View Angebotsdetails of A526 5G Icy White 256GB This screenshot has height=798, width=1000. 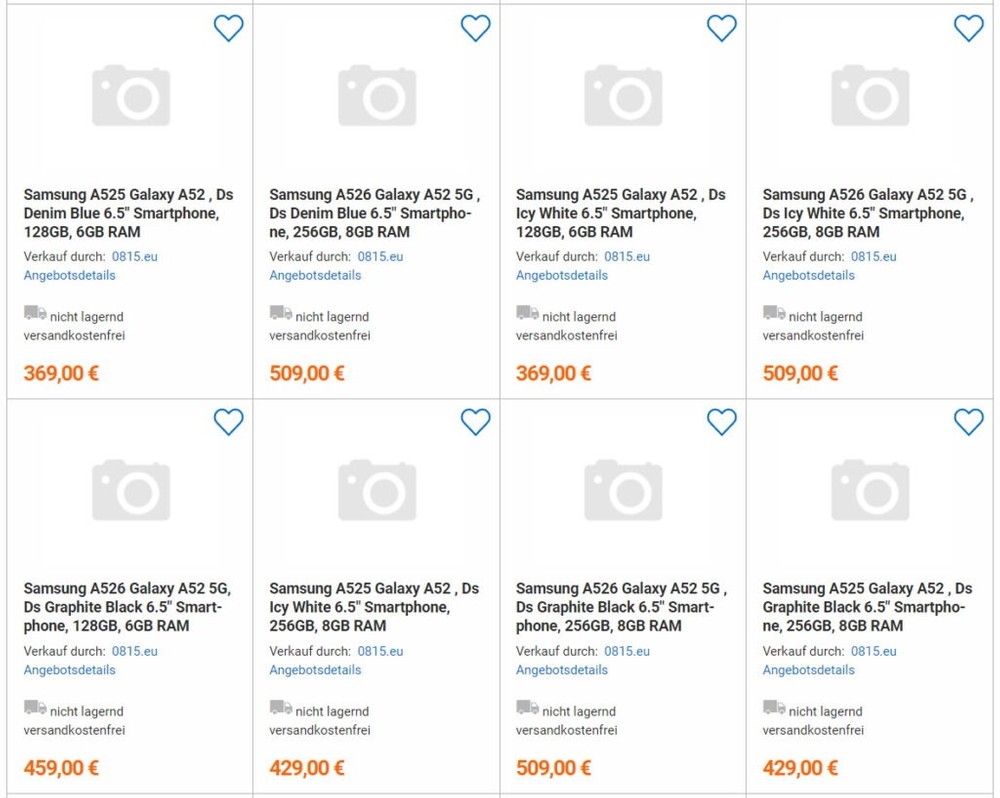(x=809, y=275)
